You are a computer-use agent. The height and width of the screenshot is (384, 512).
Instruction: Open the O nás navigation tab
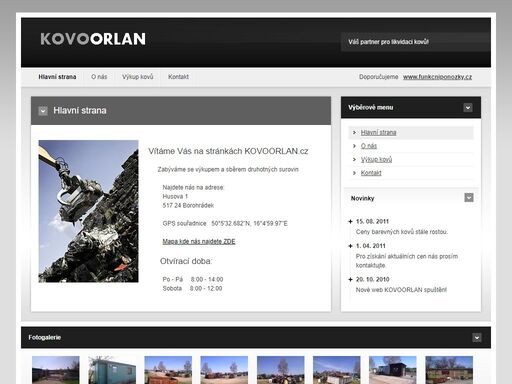click(x=99, y=77)
